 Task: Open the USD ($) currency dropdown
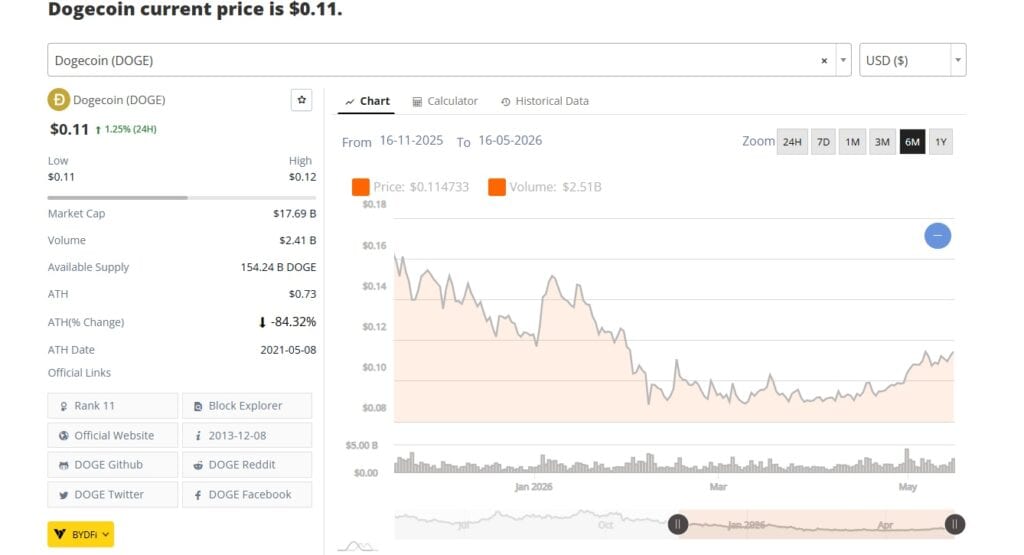click(912, 60)
